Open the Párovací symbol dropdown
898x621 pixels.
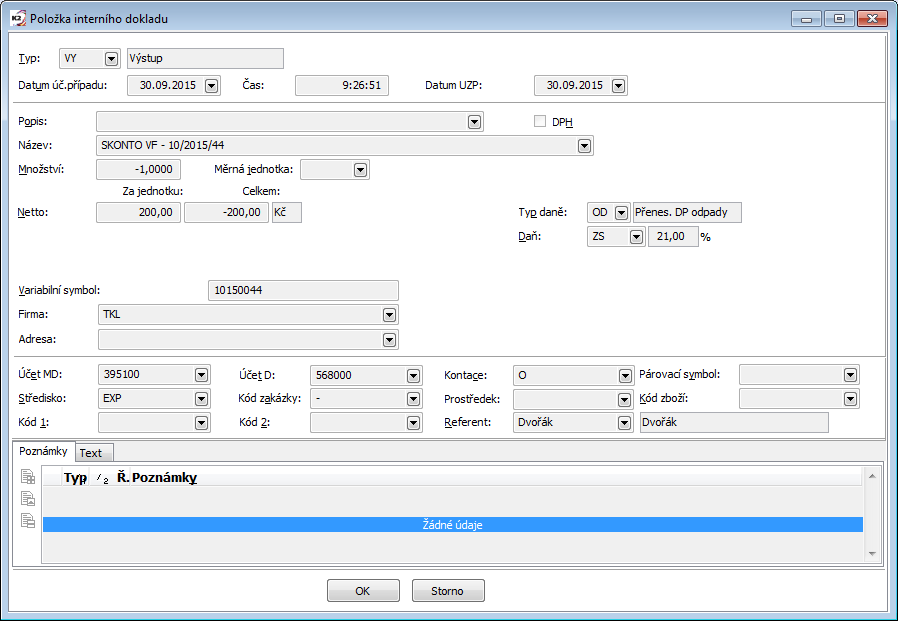[x=850, y=375]
